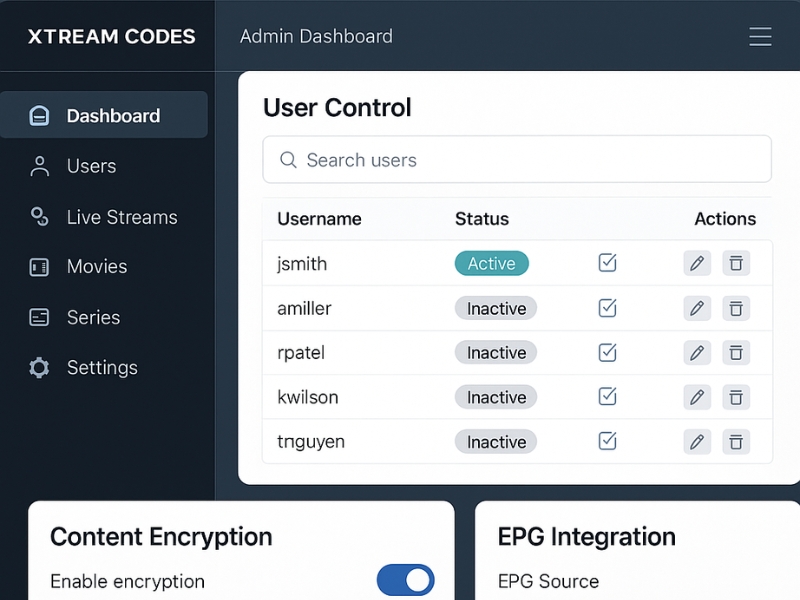Click the Inactive badge for rpatel

496,353
